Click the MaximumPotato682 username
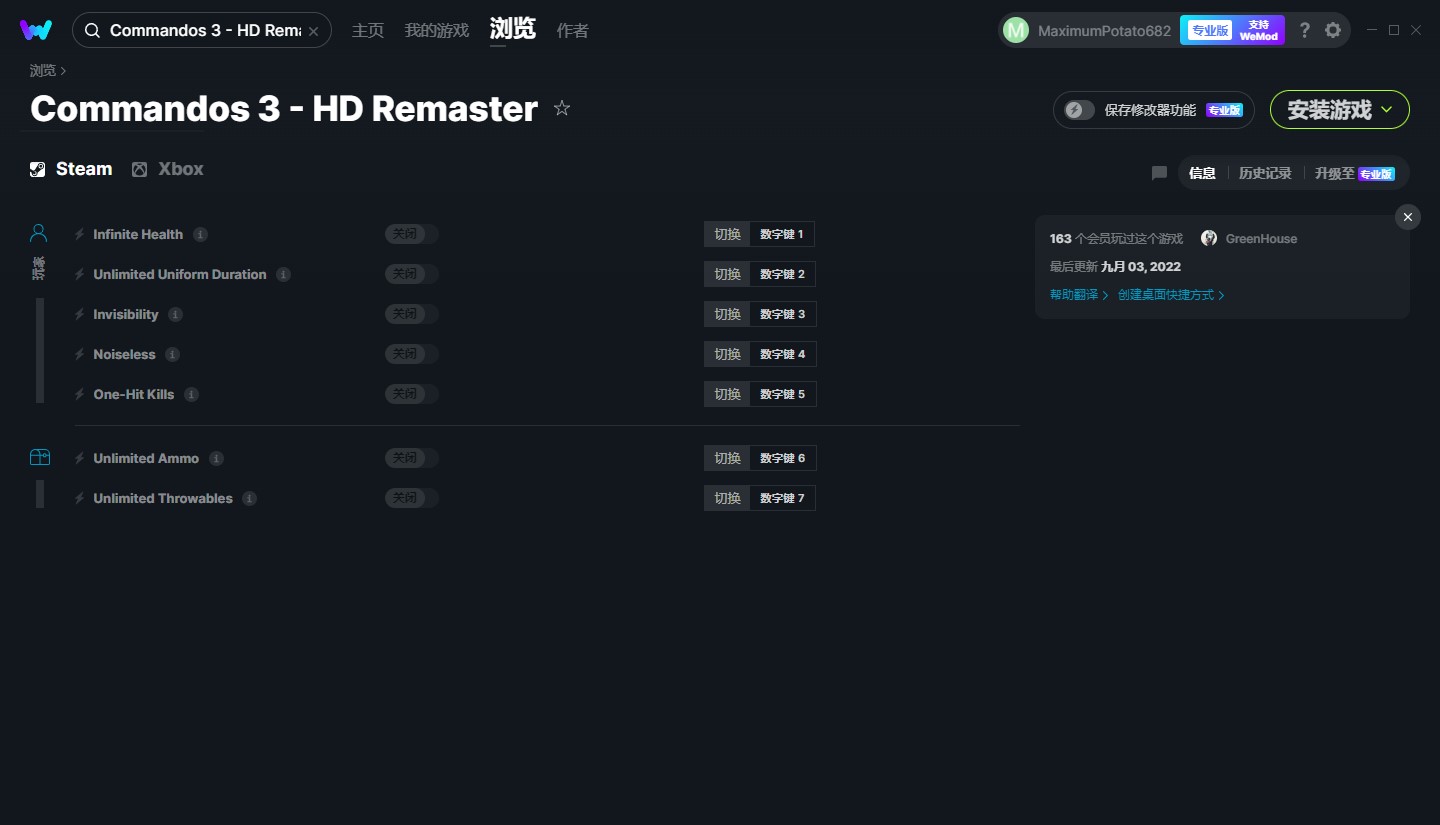The image size is (1440, 825). pyautogui.click(x=1104, y=31)
